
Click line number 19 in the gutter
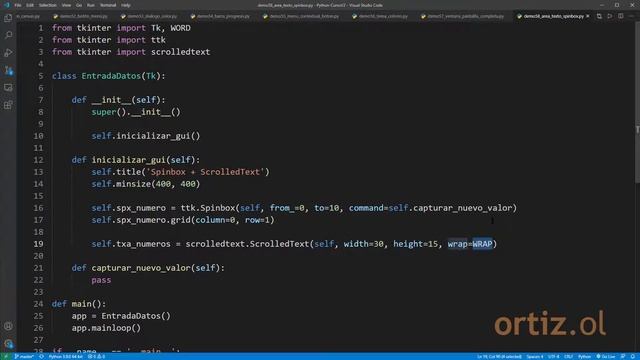[x=38, y=244]
